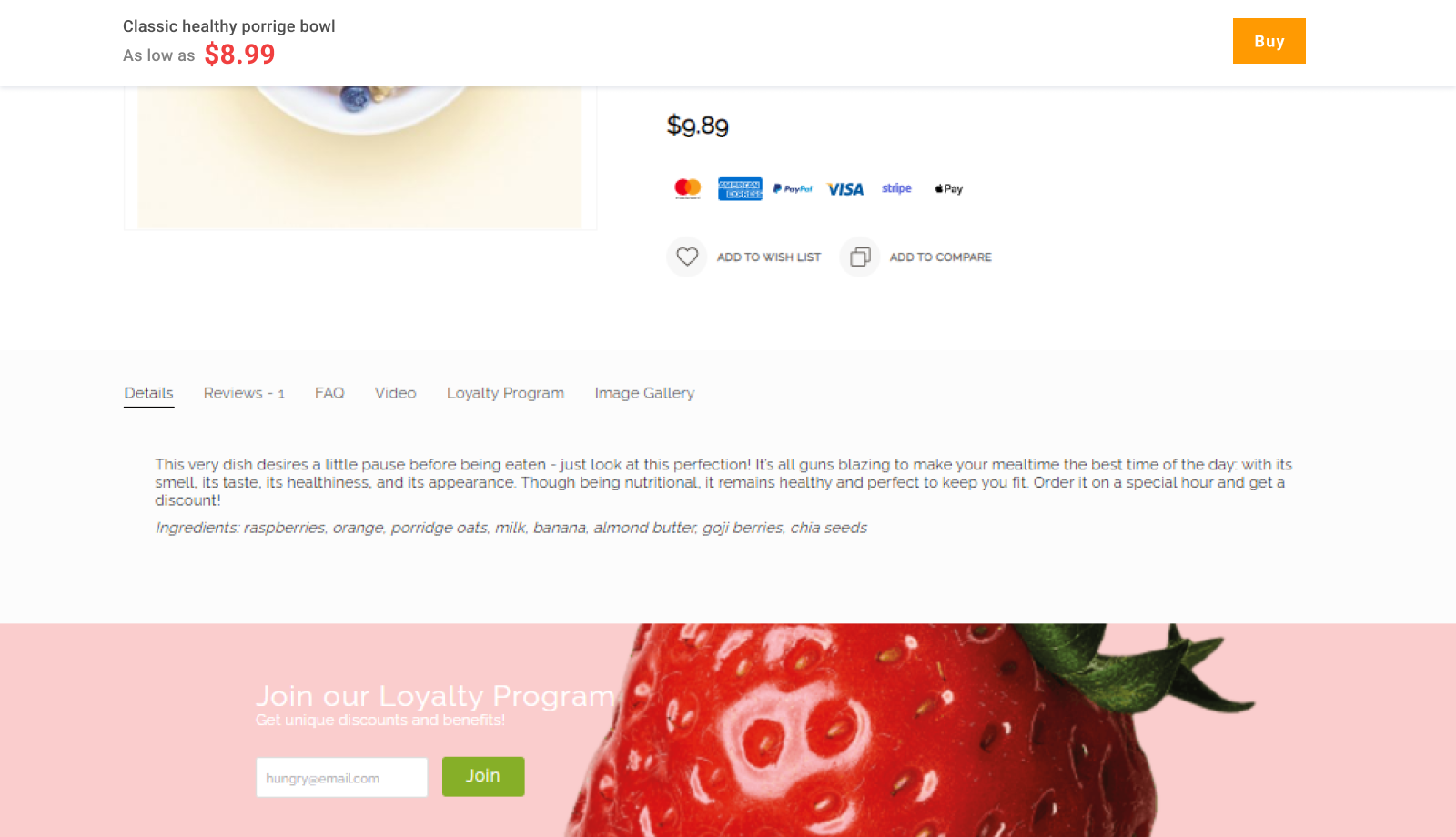Click the VISA payment logo
The image size is (1456, 837).
pyautogui.click(x=845, y=189)
